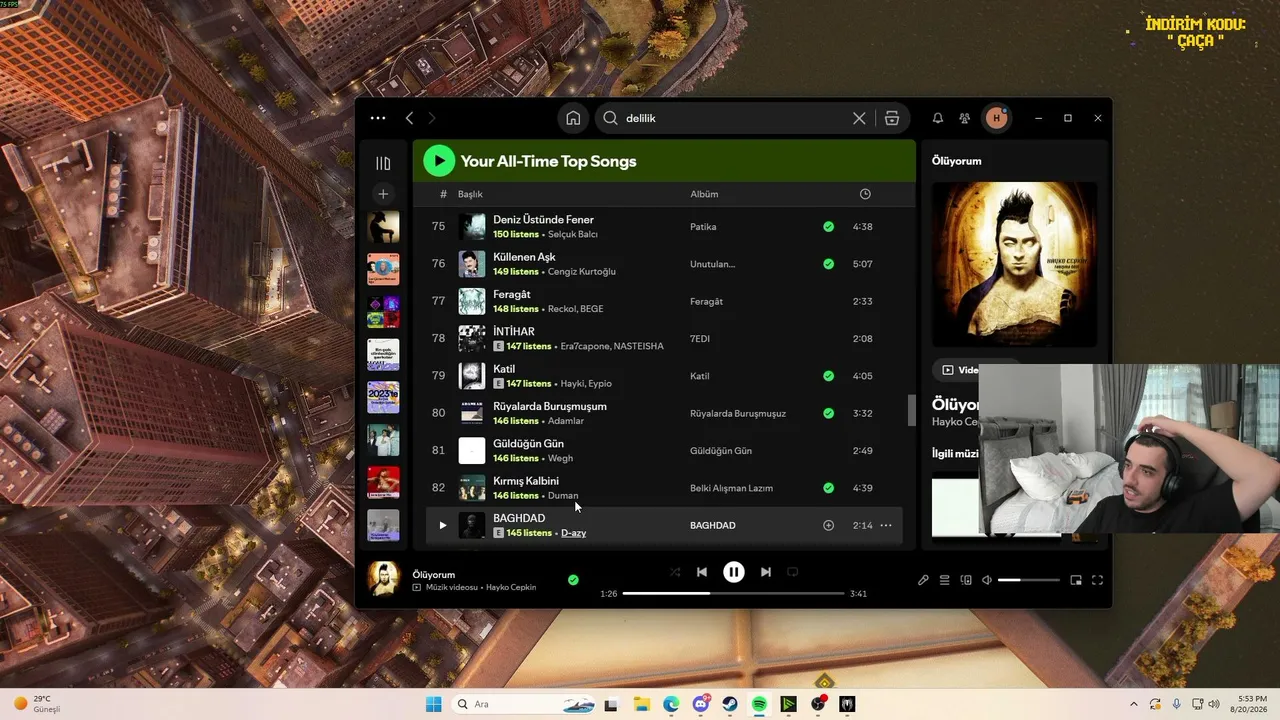This screenshot has width=1280, height=720.
Task: Open artist link D-azy
Action: [x=573, y=533]
